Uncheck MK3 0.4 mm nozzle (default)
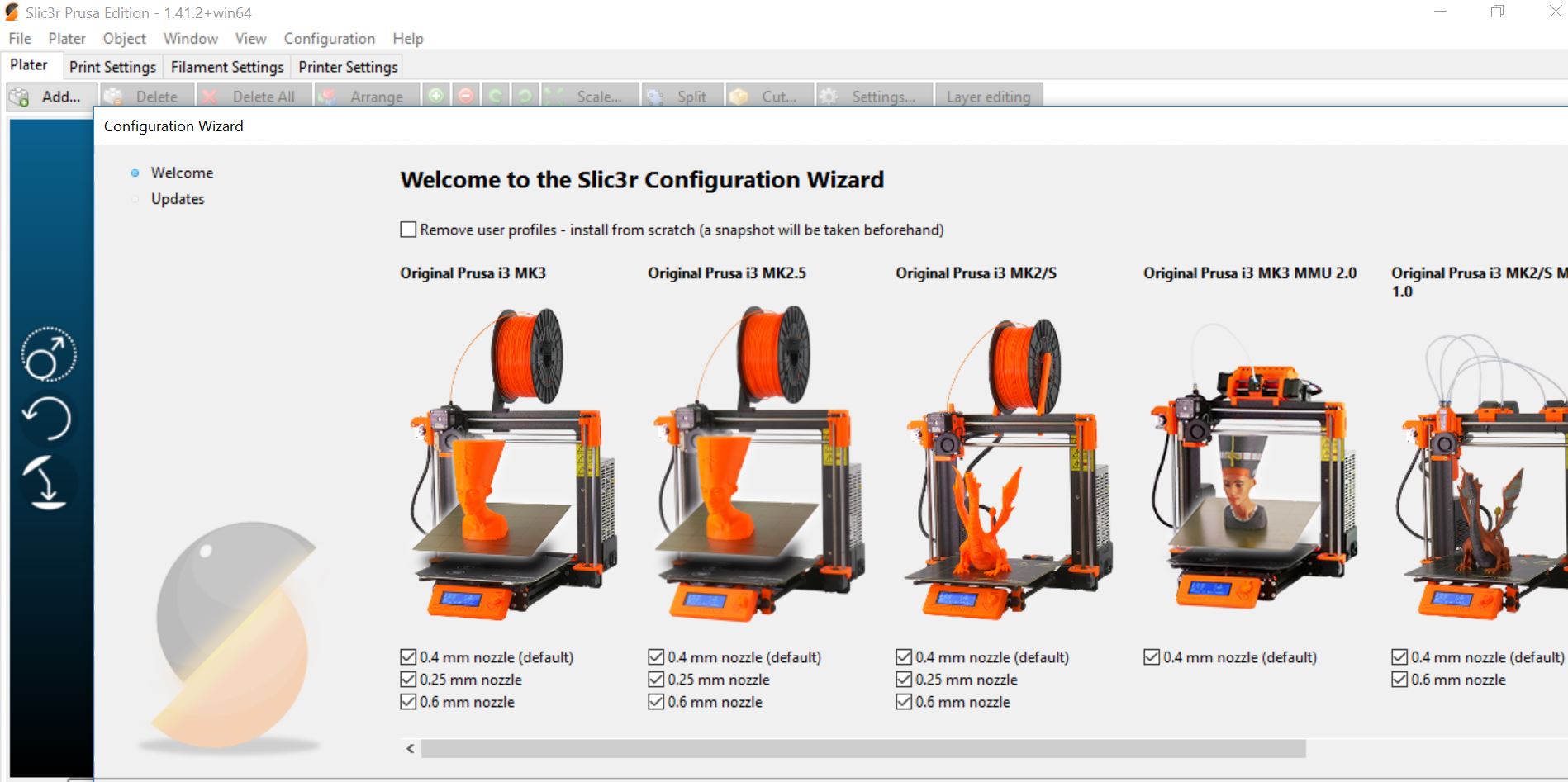This screenshot has width=1568, height=782. pos(408,657)
